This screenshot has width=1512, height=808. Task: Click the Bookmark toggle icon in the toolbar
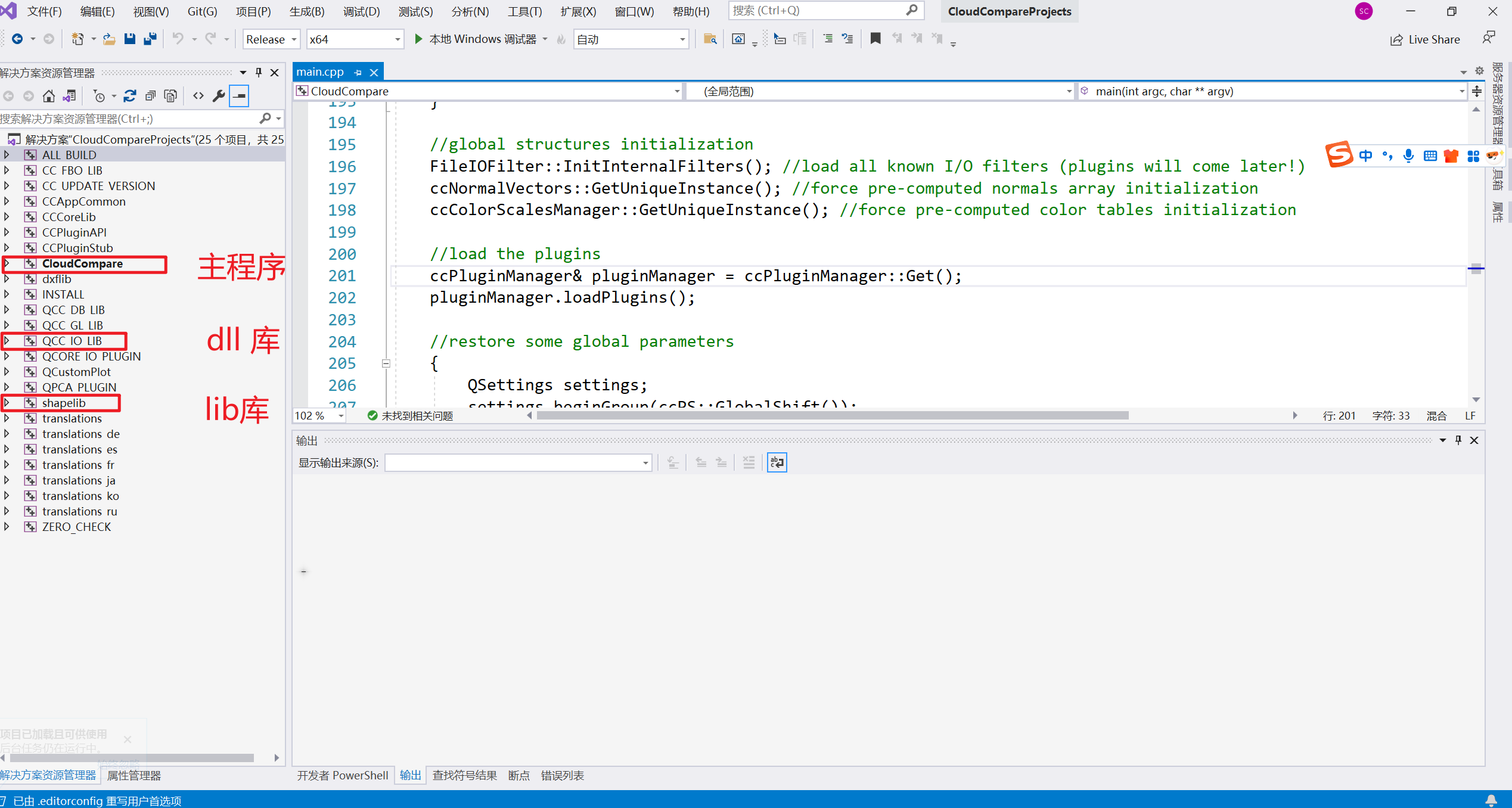click(x=875, y=39)
